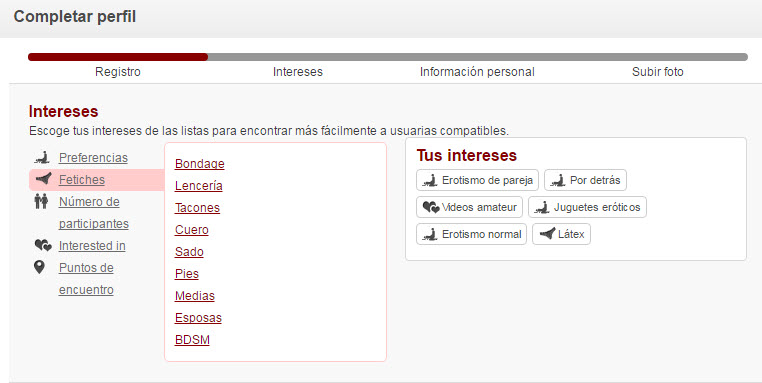Click the grey remaining part of the progress bar
Viewport: 762px width, 383px height.
coord(478,57)
